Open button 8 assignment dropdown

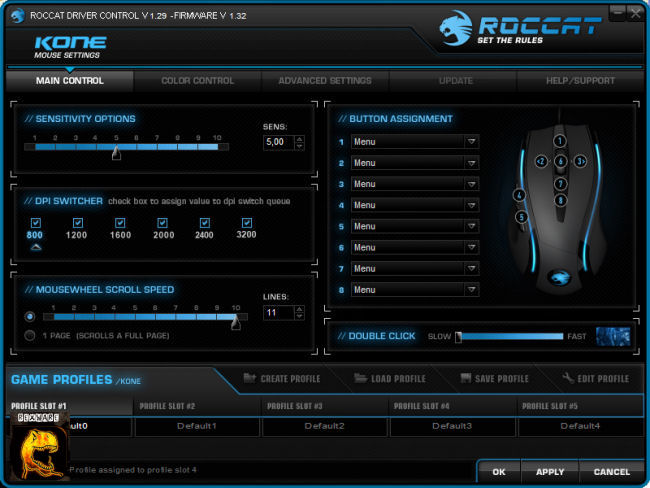point(471,290)
